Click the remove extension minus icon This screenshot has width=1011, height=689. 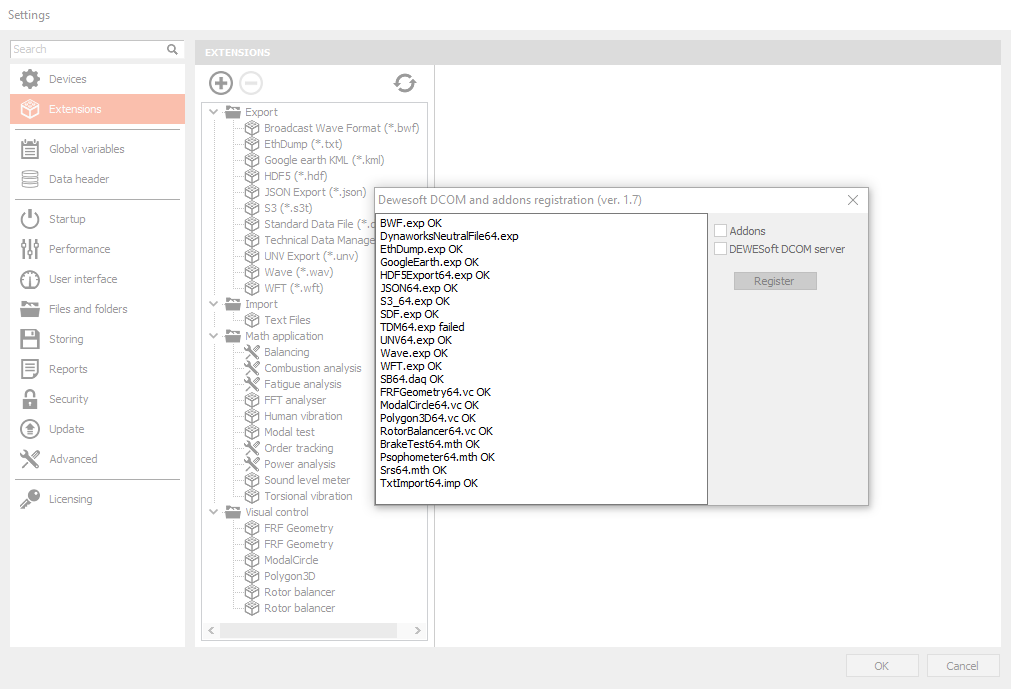(x=251, y=82)
